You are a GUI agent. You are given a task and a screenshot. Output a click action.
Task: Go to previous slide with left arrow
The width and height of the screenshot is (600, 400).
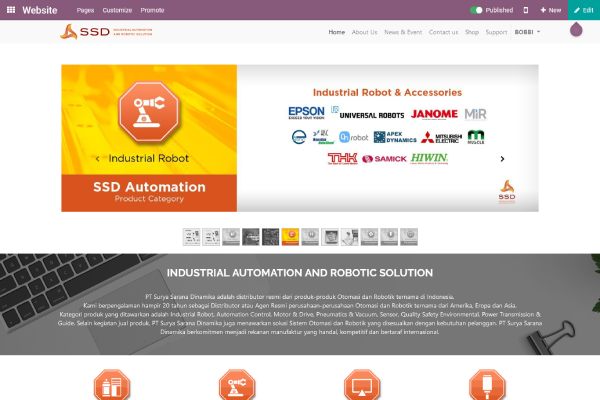[x=97, y=159]
